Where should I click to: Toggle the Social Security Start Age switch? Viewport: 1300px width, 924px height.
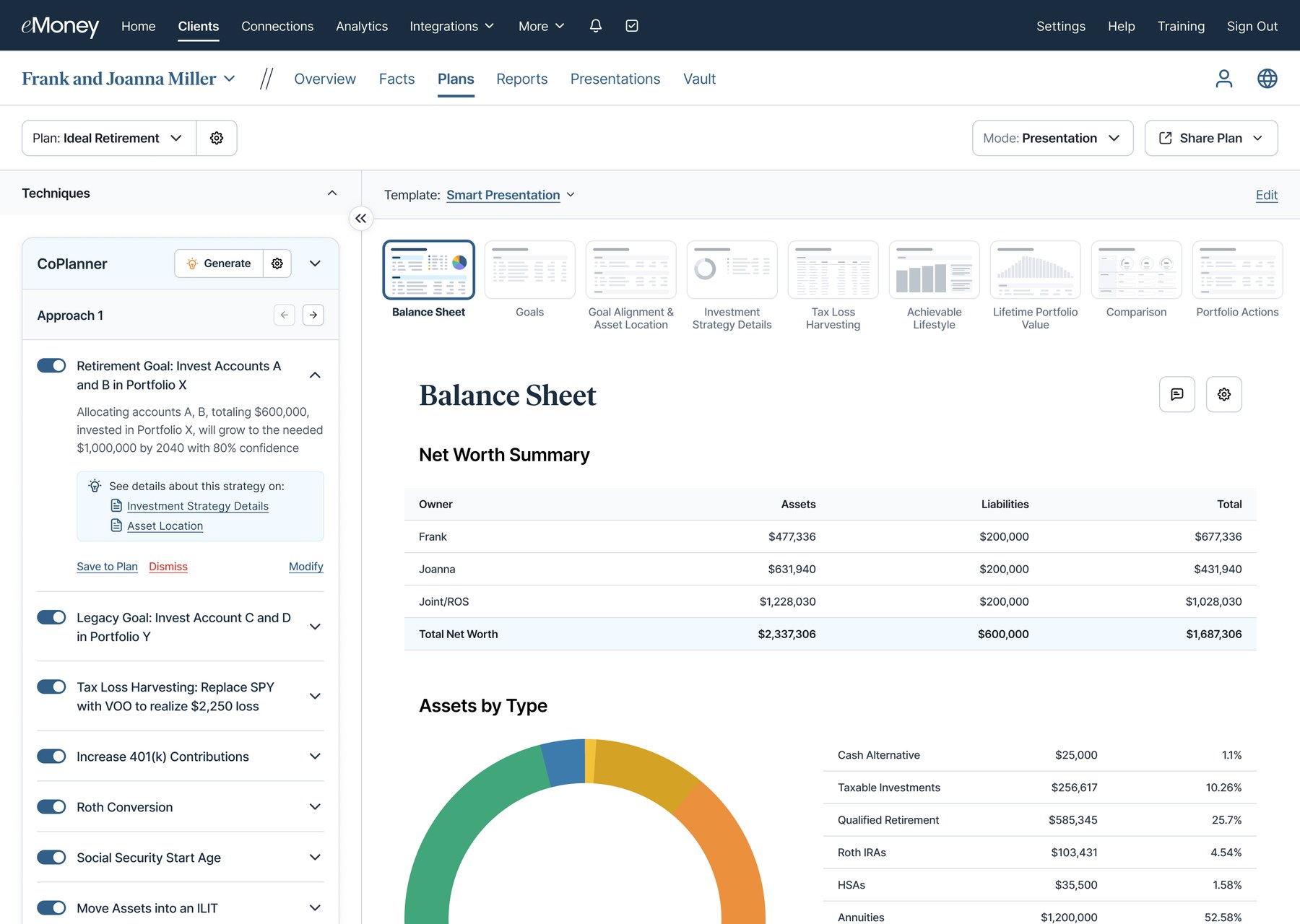coord(51,857)
